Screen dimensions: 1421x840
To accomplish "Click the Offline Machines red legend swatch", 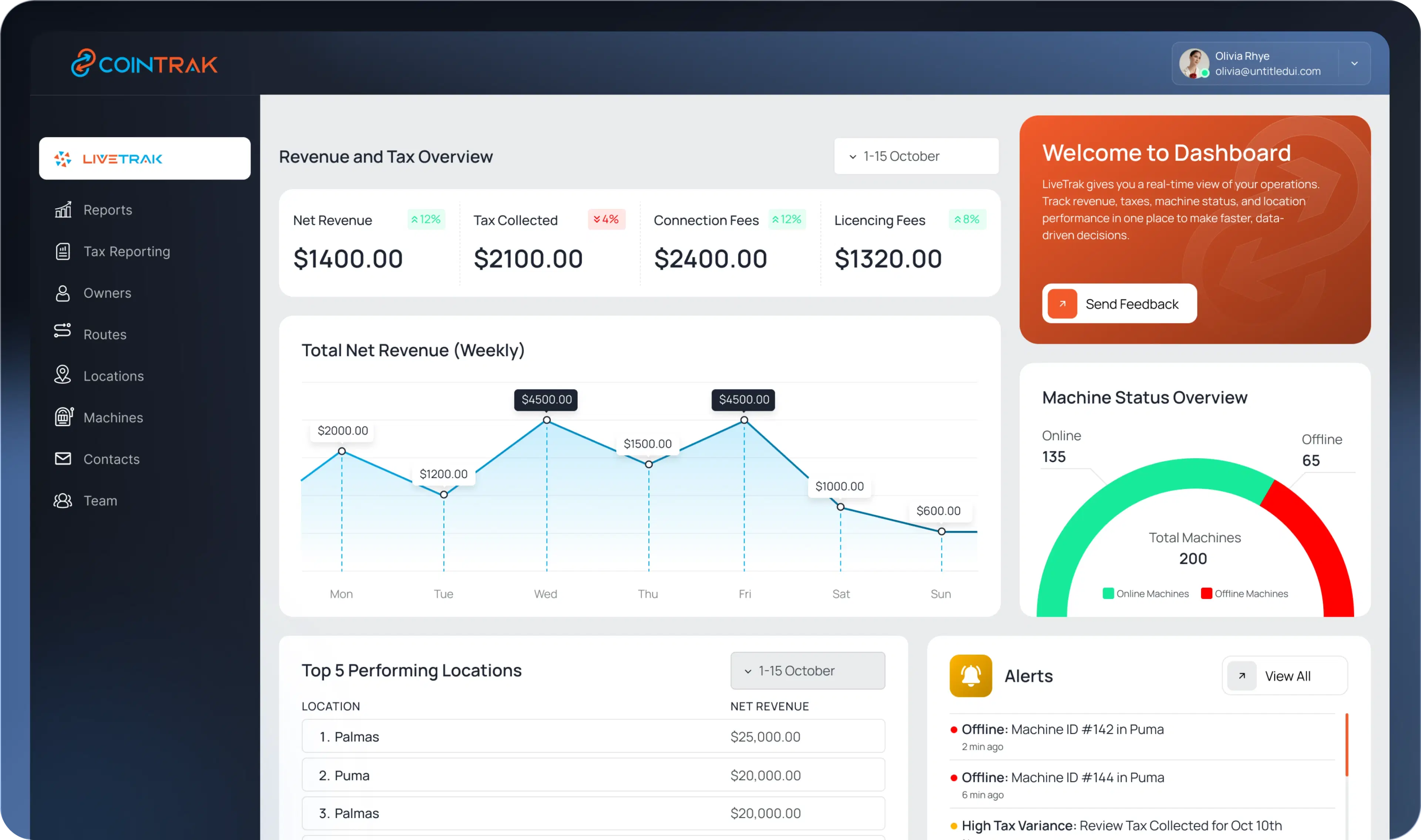I will click(1206, 593).
